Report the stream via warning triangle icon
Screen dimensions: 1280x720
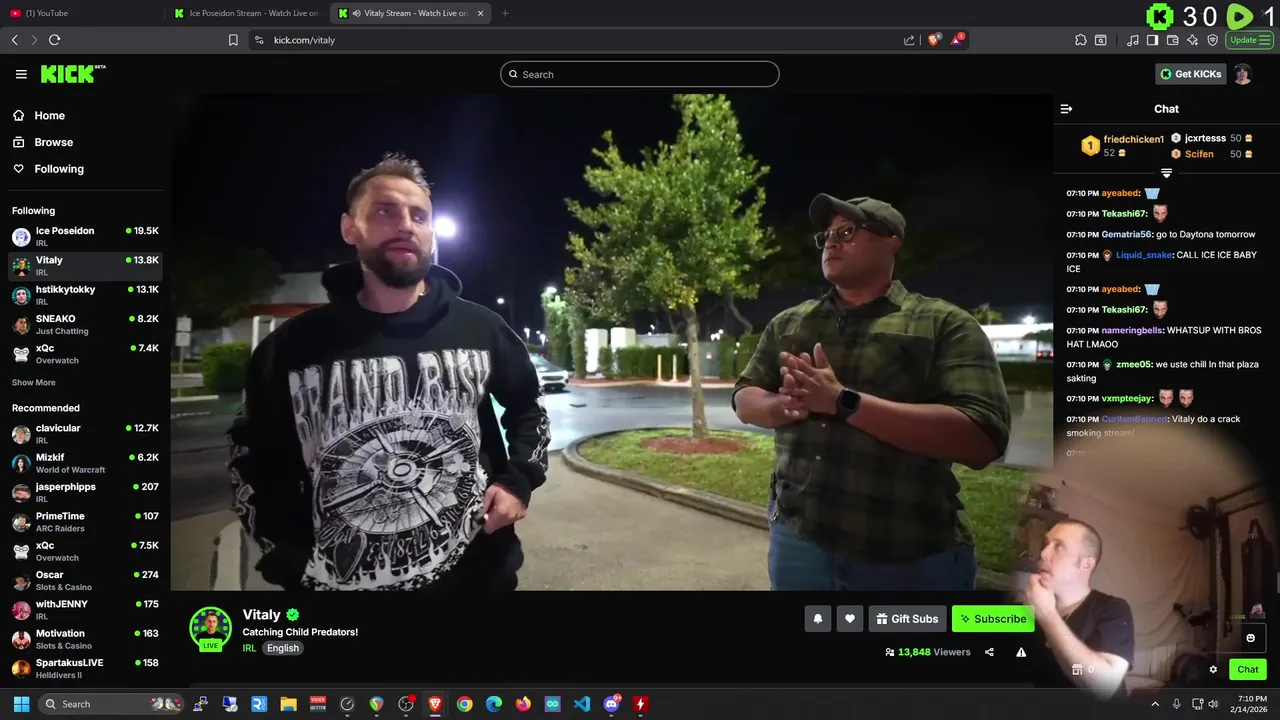(x=1021, y=652)
